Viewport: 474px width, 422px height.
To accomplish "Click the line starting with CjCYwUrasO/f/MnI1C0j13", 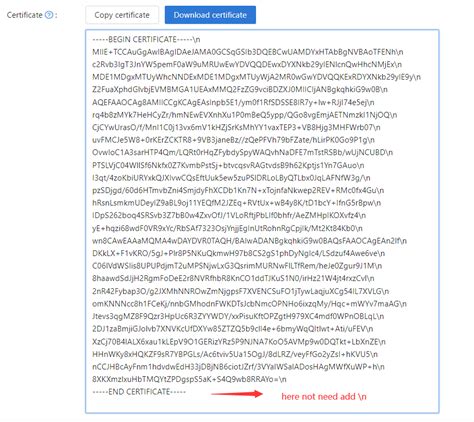I will 236,127.
